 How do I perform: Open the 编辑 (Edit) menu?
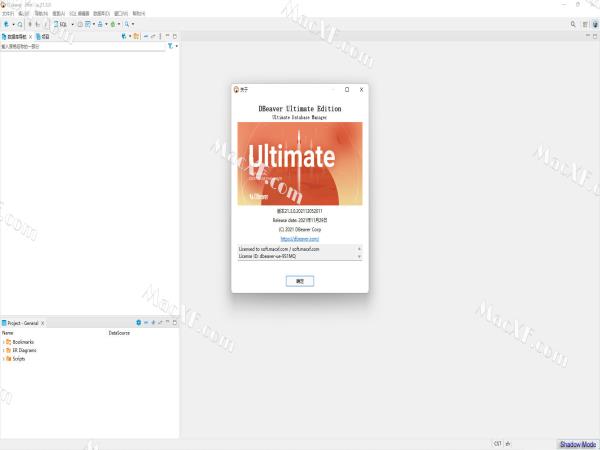[24, 13]
